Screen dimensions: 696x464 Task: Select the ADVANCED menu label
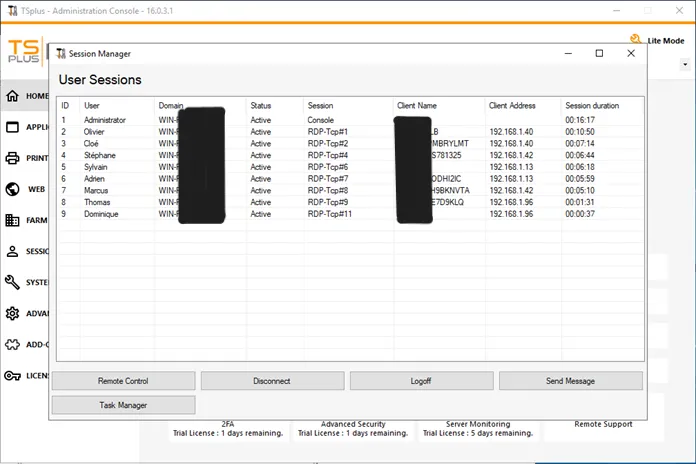37,313
